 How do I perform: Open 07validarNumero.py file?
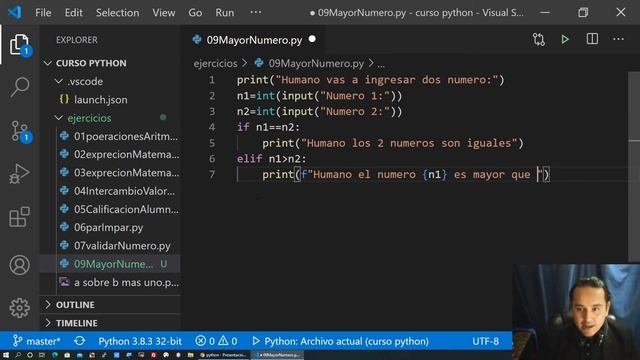[x=122, y=246]
